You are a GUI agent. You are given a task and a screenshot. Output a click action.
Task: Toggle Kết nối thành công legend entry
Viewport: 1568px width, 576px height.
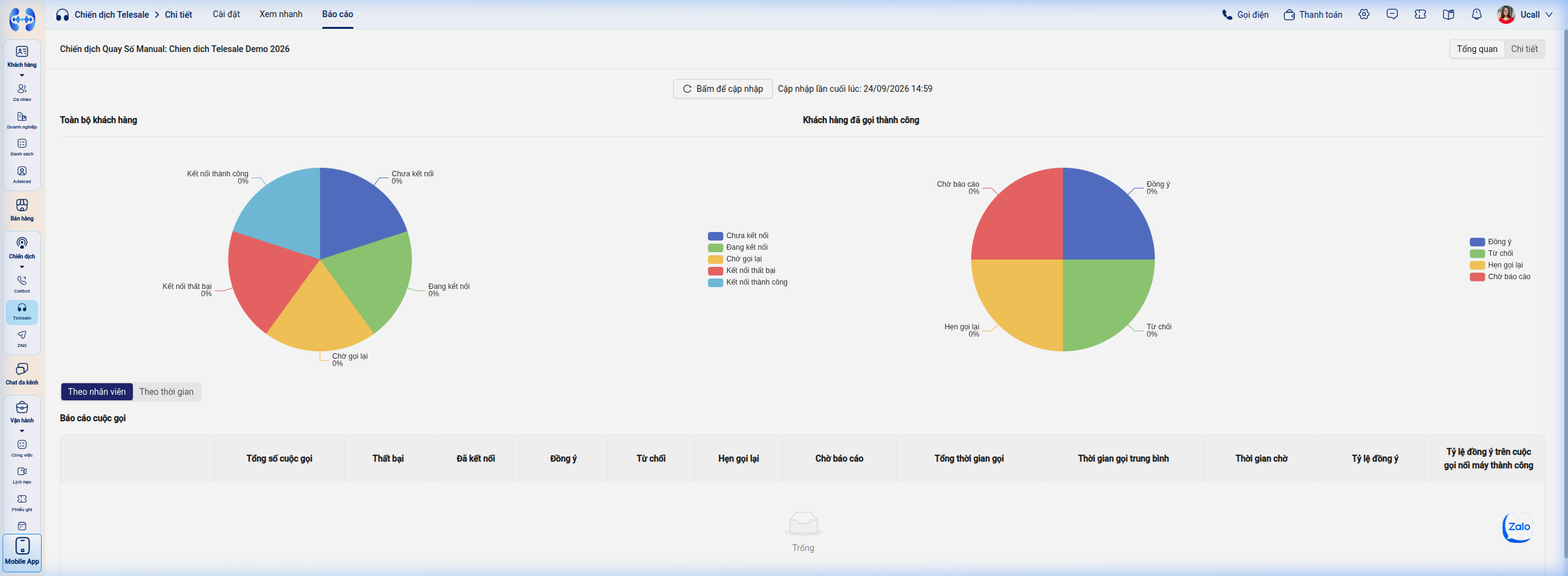748,282
